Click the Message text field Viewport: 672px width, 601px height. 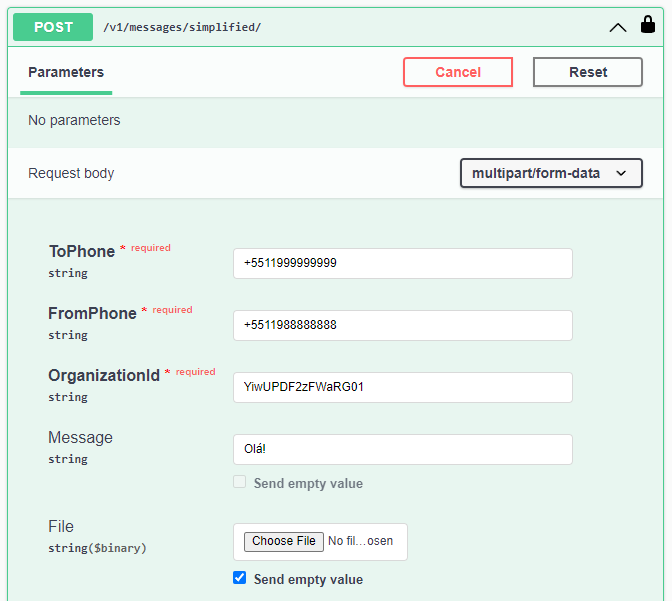point(402,449)
